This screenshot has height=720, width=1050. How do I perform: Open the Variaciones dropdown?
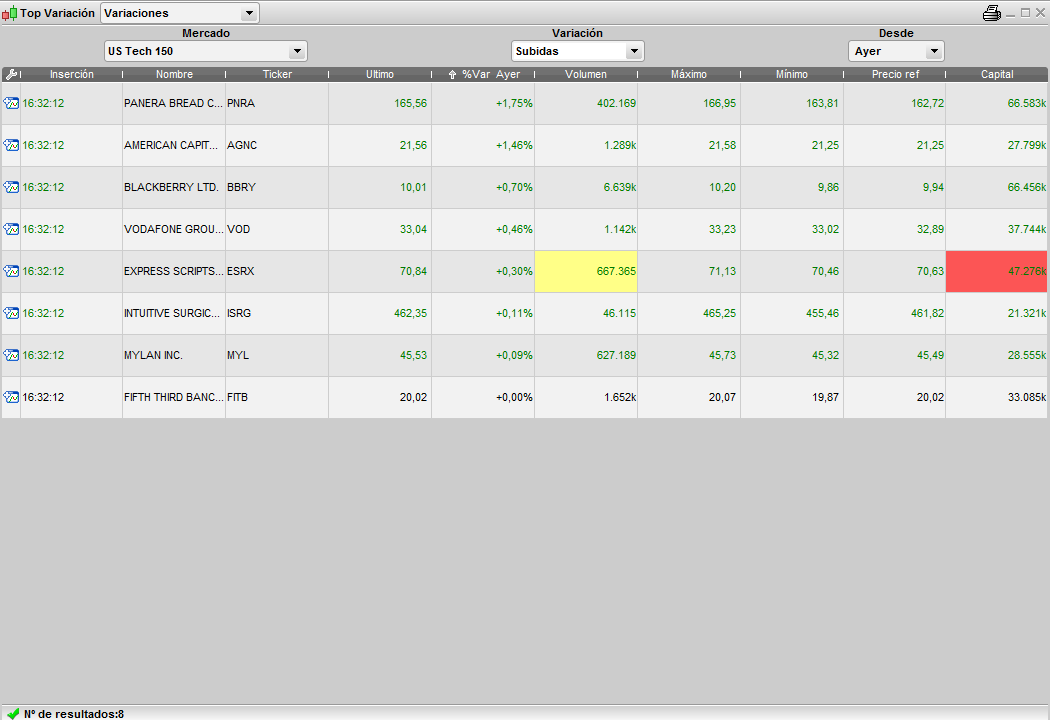click(x=179, y=13)
